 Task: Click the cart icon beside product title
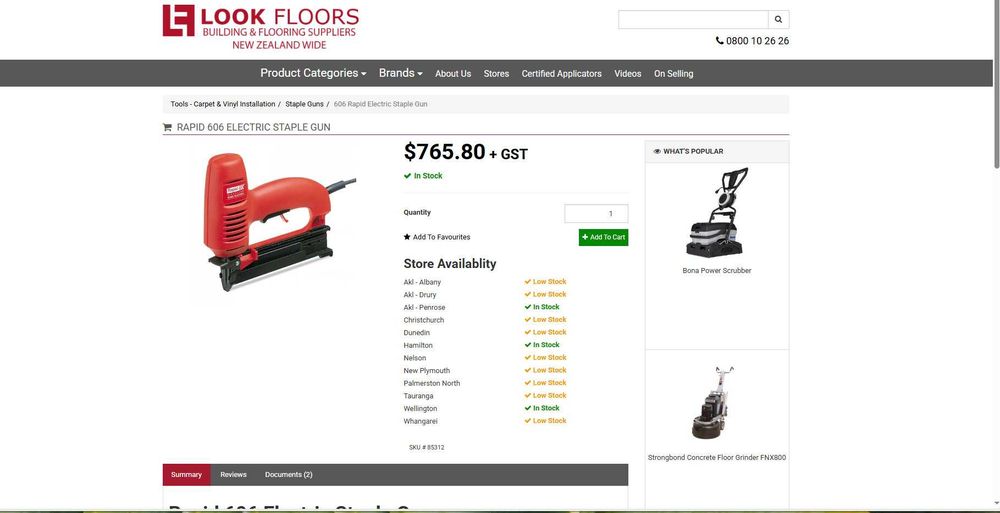pos(167,127)
